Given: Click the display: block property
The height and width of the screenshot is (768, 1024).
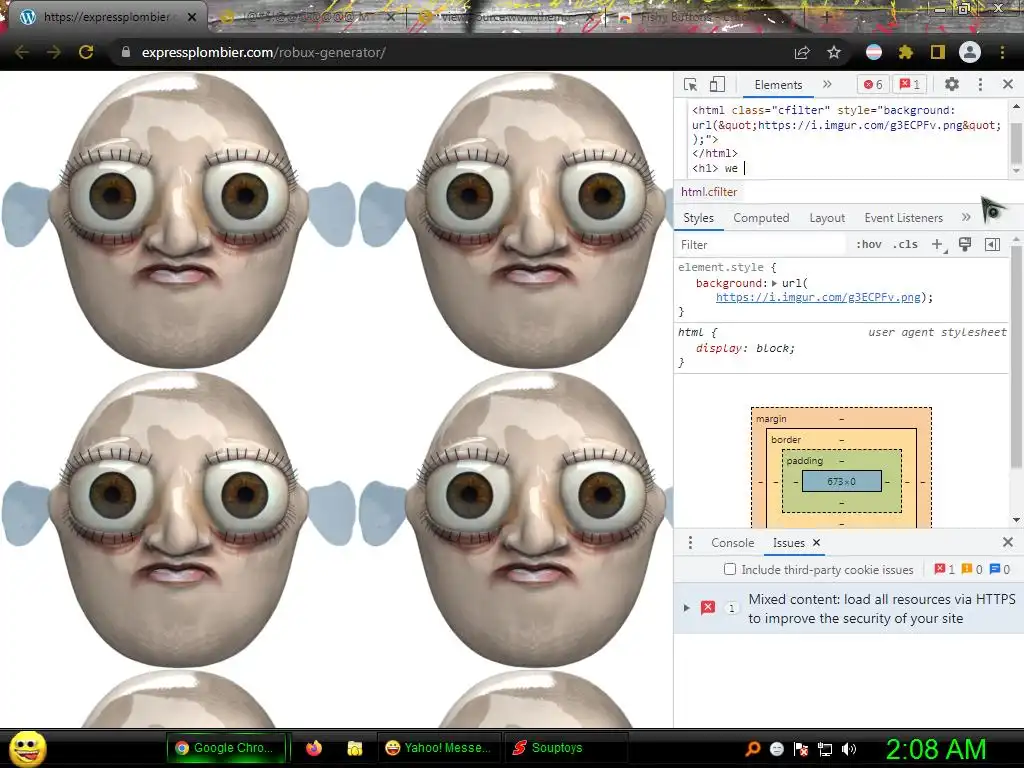Looking at the screenshot, I should tap(745, 348).
